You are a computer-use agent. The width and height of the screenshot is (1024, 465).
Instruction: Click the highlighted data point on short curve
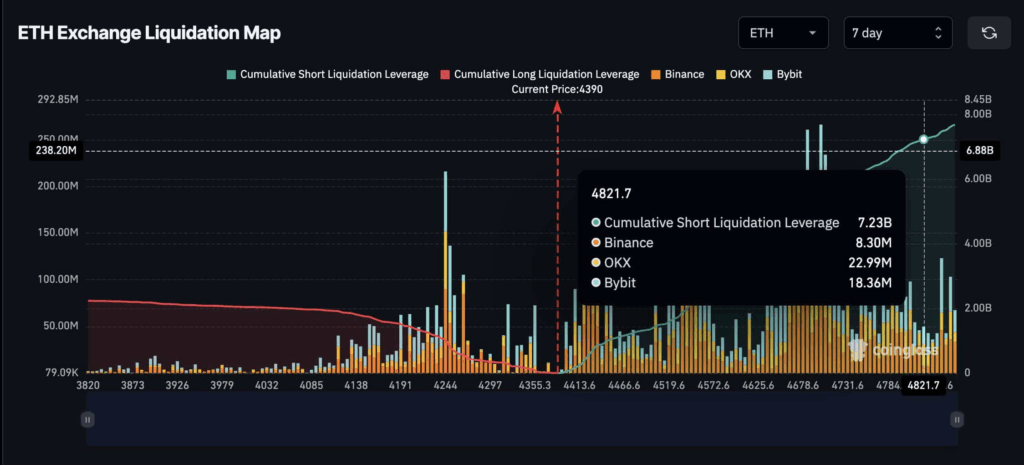pos(924,139)
